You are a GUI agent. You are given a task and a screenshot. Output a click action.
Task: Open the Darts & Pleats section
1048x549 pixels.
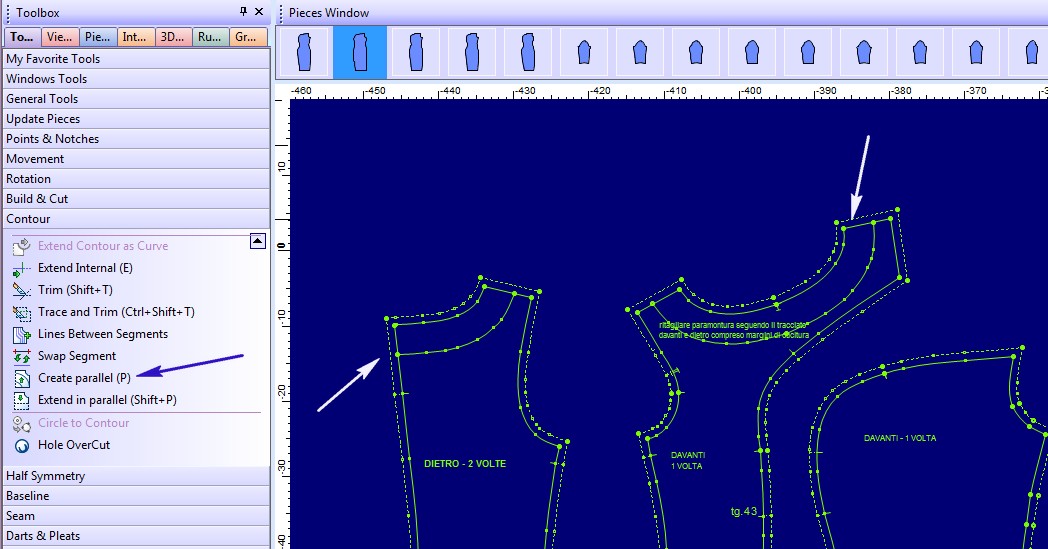click(x=136, y=536)
